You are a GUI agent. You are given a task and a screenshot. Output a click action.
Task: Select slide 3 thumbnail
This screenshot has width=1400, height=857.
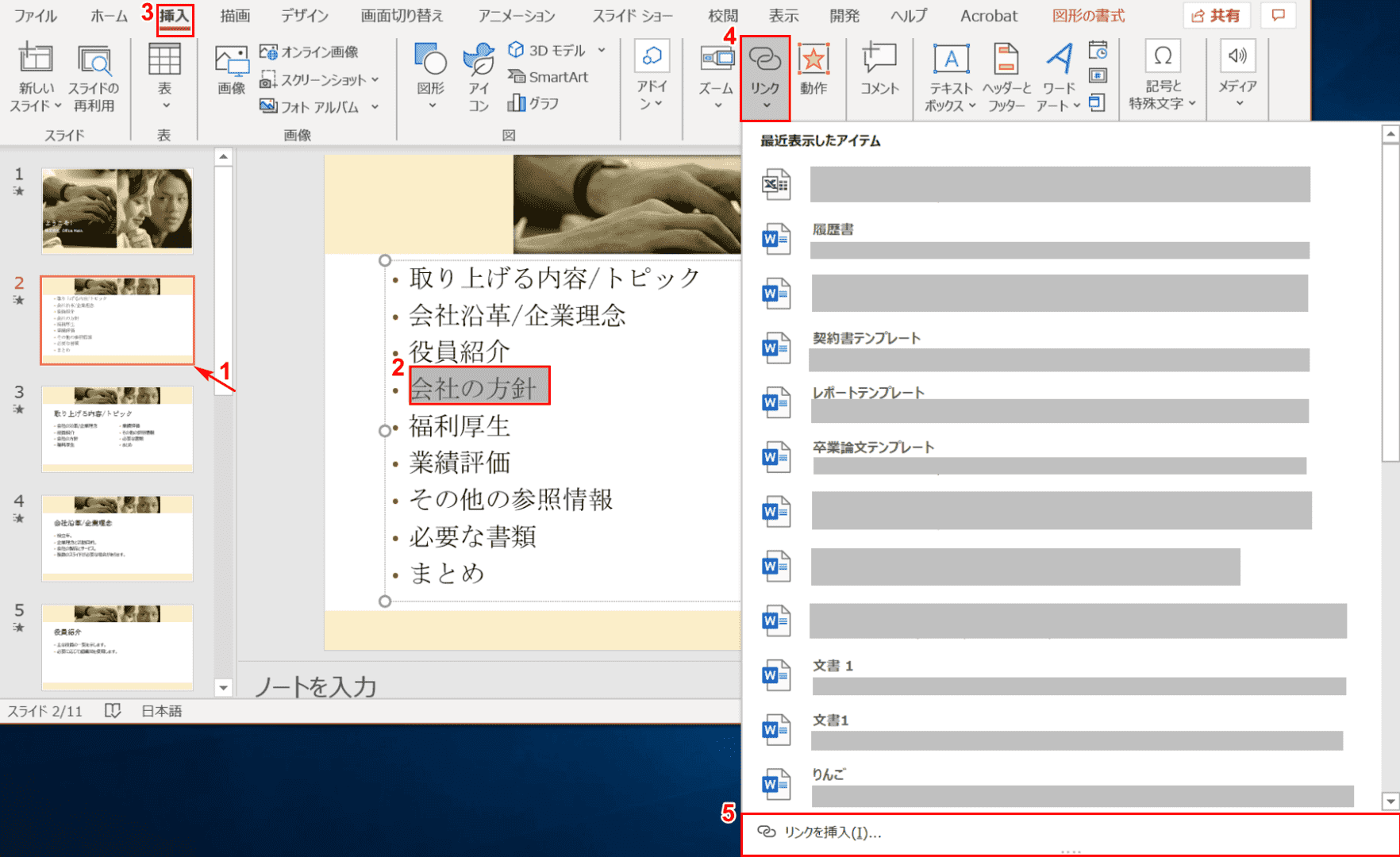(x=117, y=428)
